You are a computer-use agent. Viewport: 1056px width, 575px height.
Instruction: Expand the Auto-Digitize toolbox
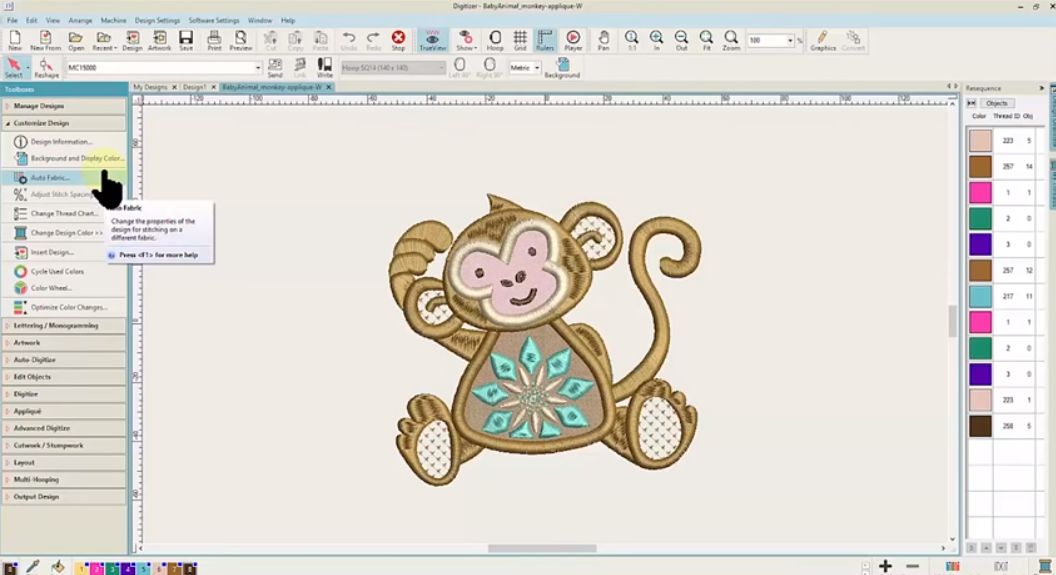(63, 360)
